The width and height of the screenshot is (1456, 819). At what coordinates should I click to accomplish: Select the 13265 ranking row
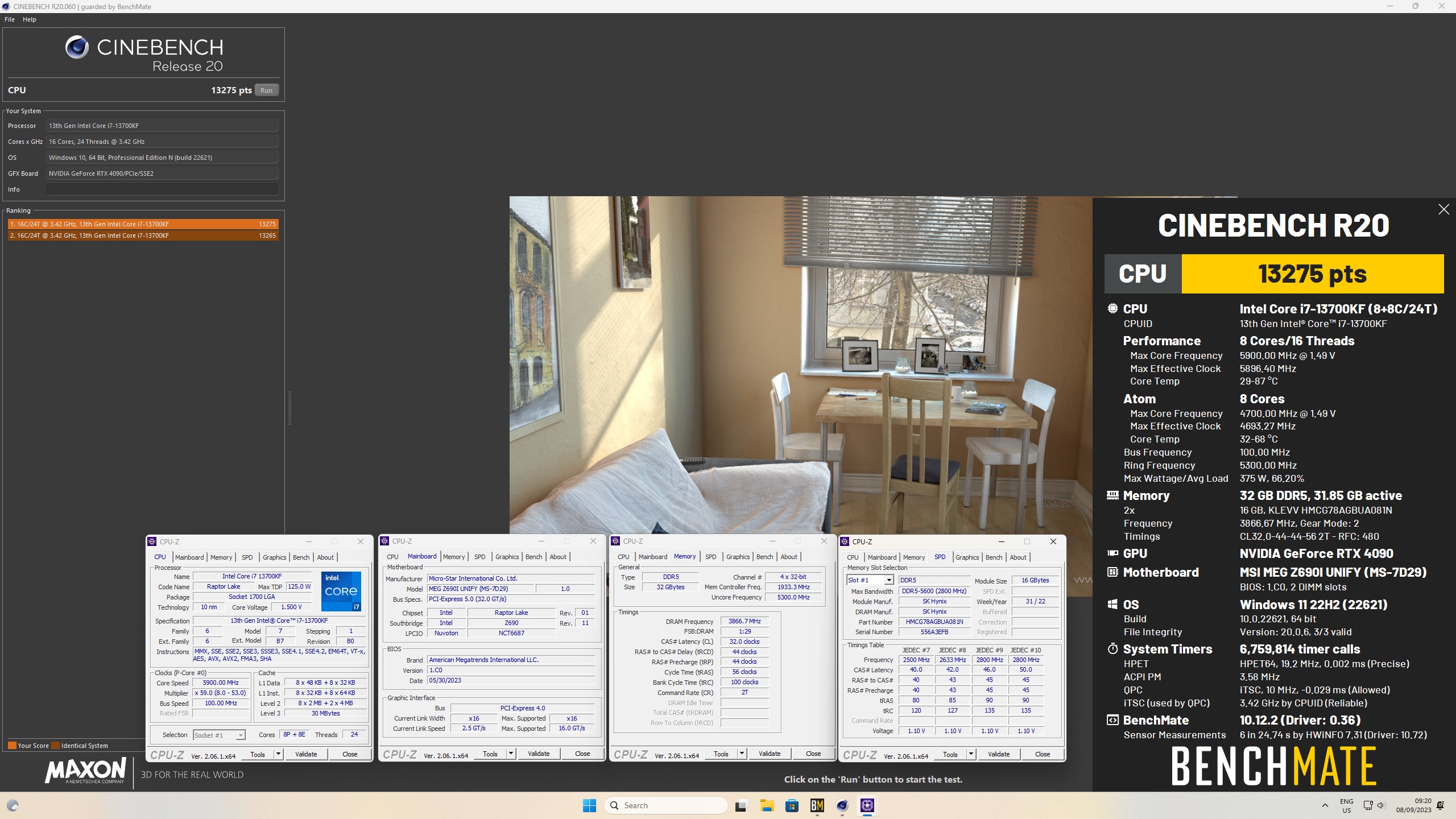click(143, 235)
